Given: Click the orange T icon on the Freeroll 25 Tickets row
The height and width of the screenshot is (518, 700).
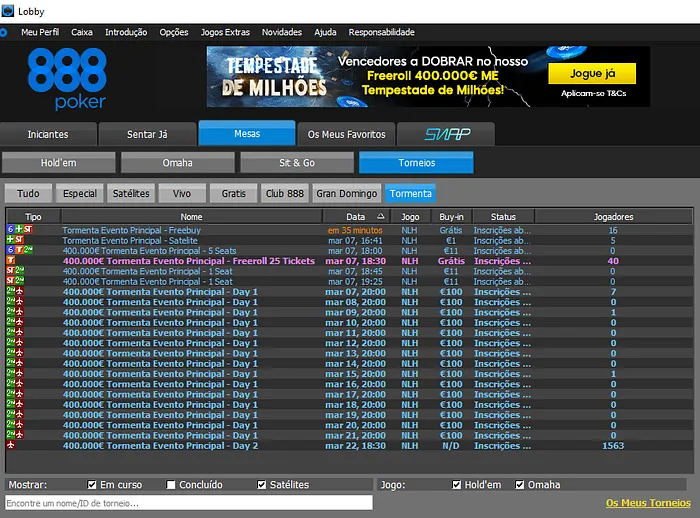Looking at the screenshot, I should tap(10, 260).
